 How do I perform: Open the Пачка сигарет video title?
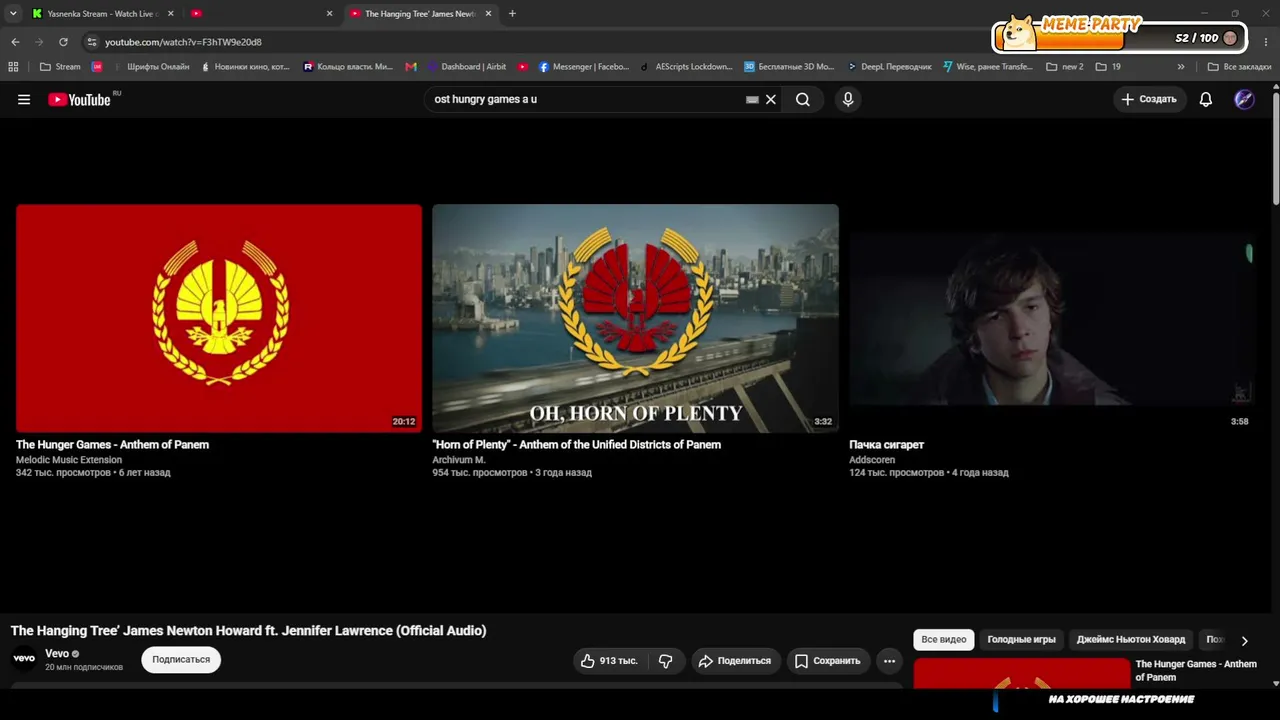[886, 445]
